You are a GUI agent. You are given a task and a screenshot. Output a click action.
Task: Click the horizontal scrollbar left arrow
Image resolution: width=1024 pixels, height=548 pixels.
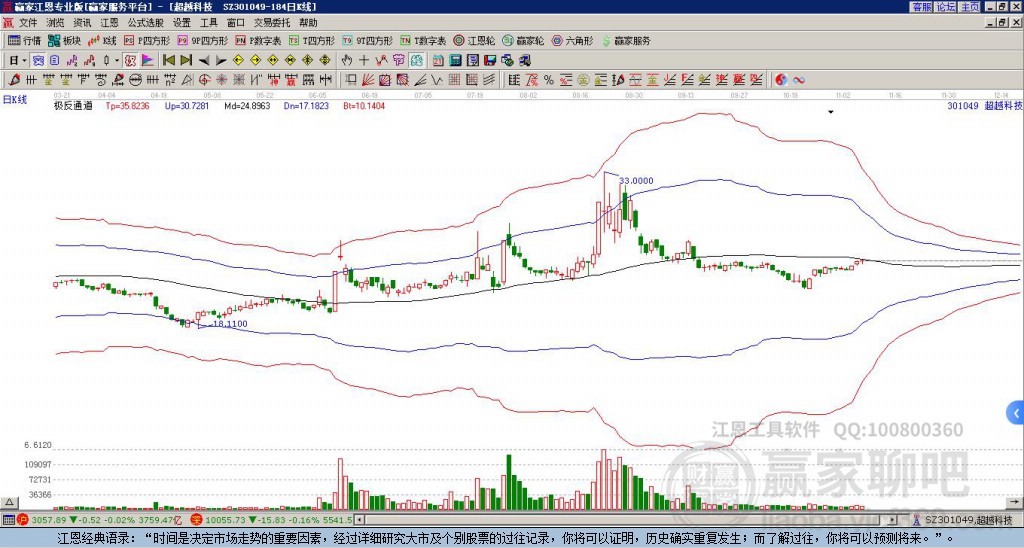click(x=359, y=520)
